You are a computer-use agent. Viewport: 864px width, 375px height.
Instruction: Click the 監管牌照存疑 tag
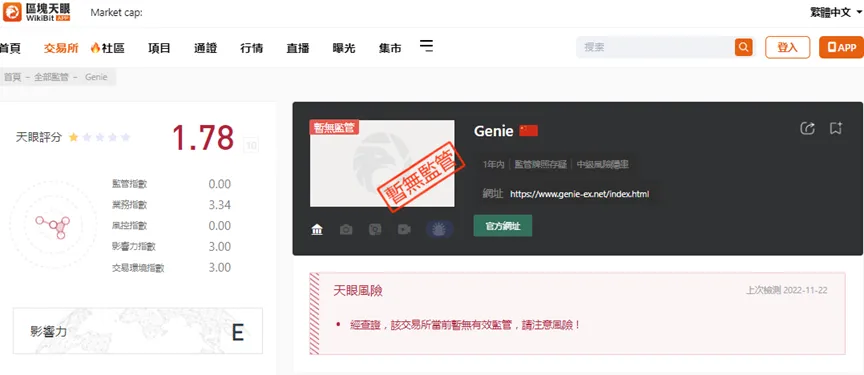pos(541,164)
